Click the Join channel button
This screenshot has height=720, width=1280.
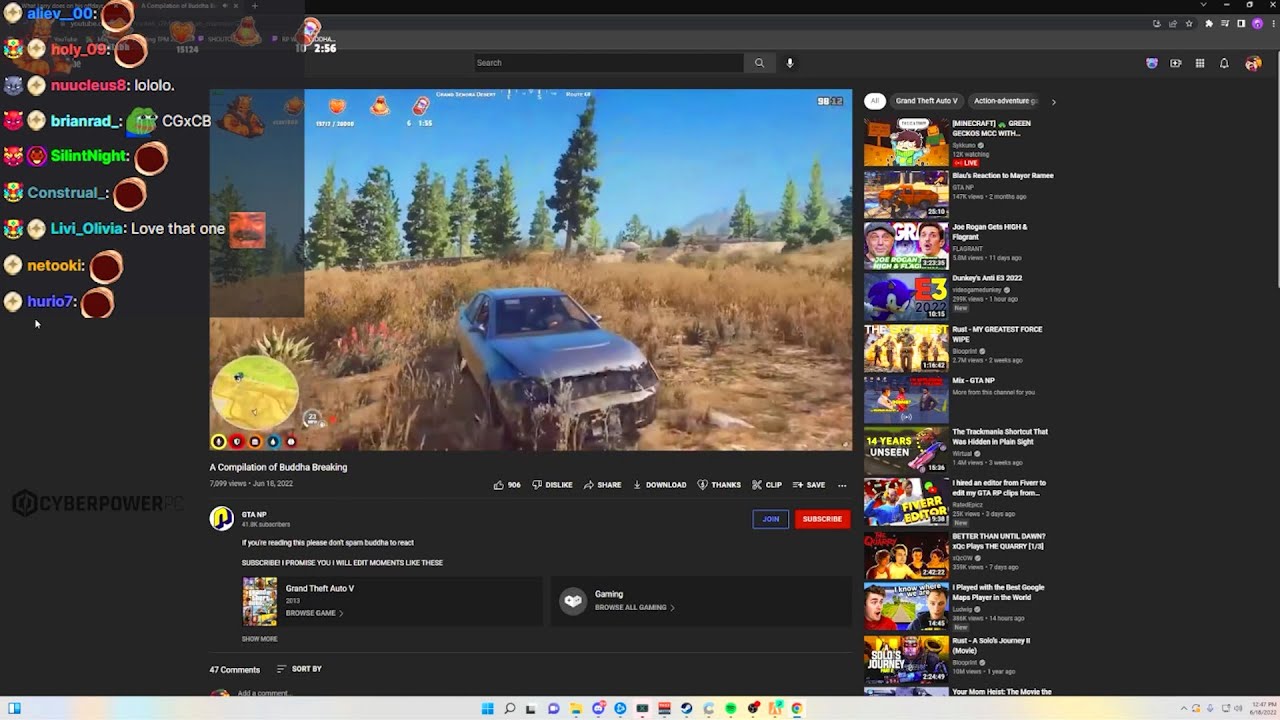tap(770, 519)
